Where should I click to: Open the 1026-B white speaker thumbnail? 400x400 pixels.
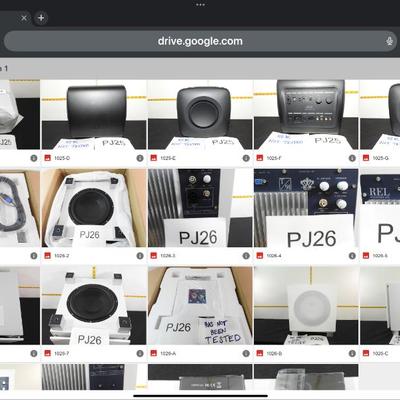point(306,305)
